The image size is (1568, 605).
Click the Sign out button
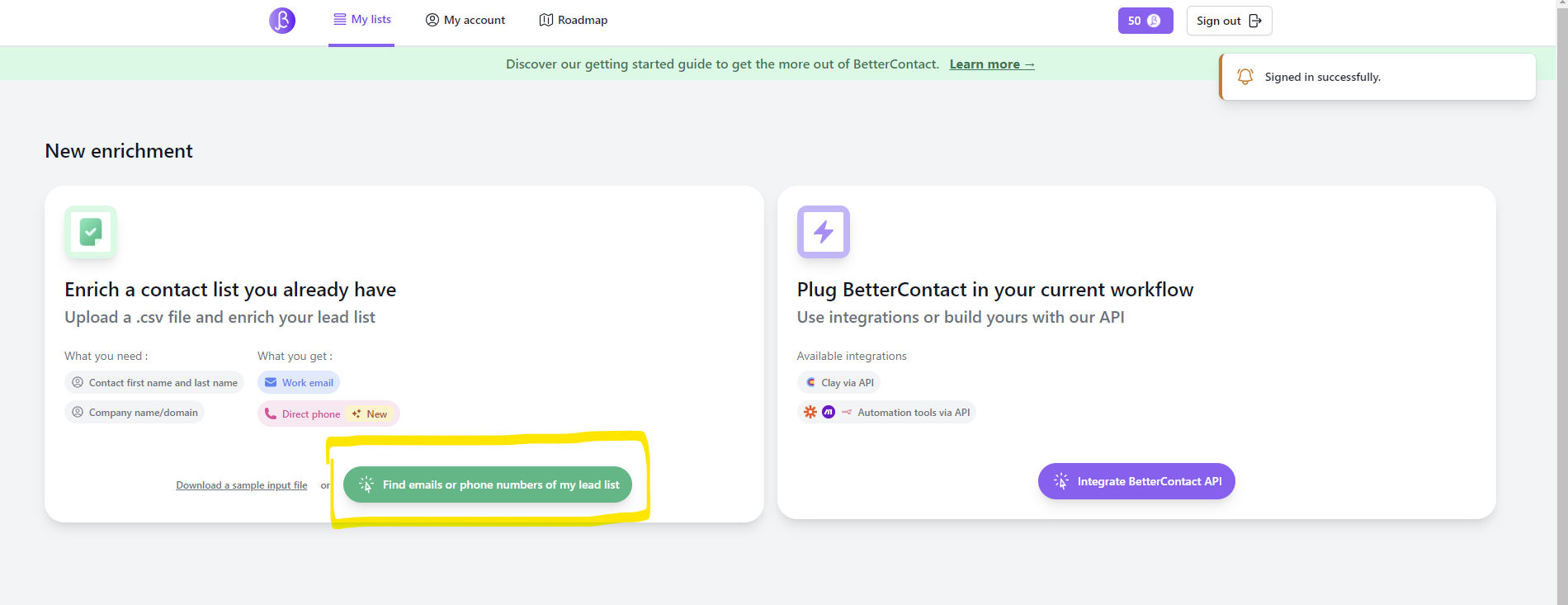point(1229,21)
